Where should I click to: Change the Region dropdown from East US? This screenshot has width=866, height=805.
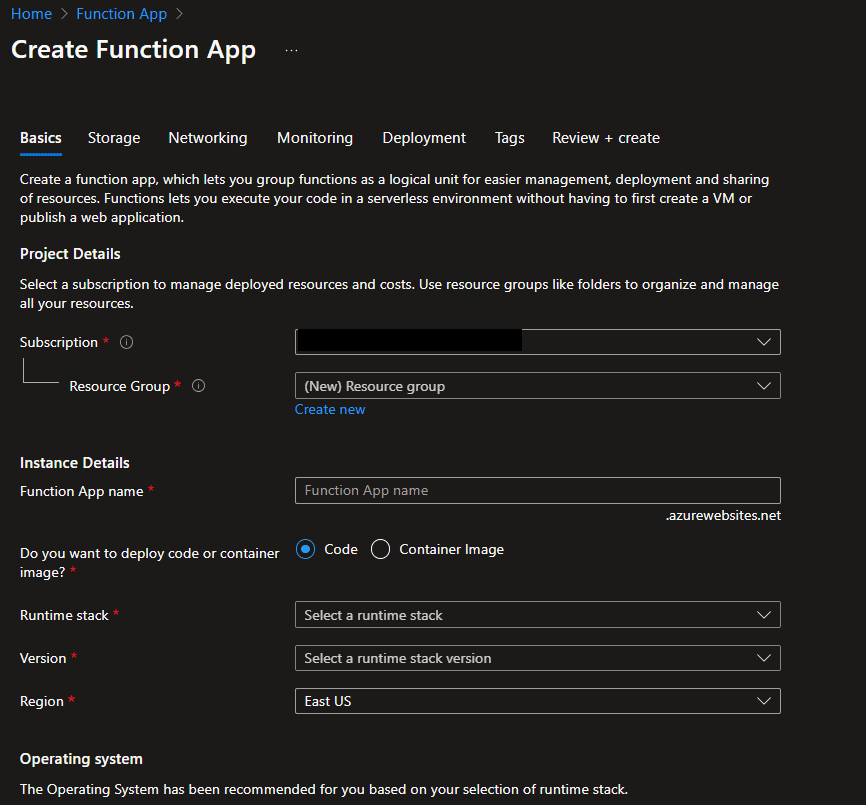click(537, 701)
